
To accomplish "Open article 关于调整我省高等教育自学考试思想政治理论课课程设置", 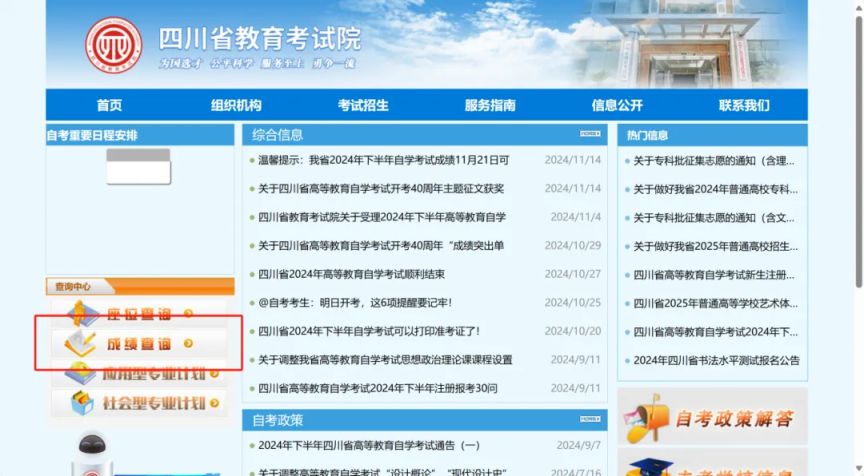I will point(385,360).
